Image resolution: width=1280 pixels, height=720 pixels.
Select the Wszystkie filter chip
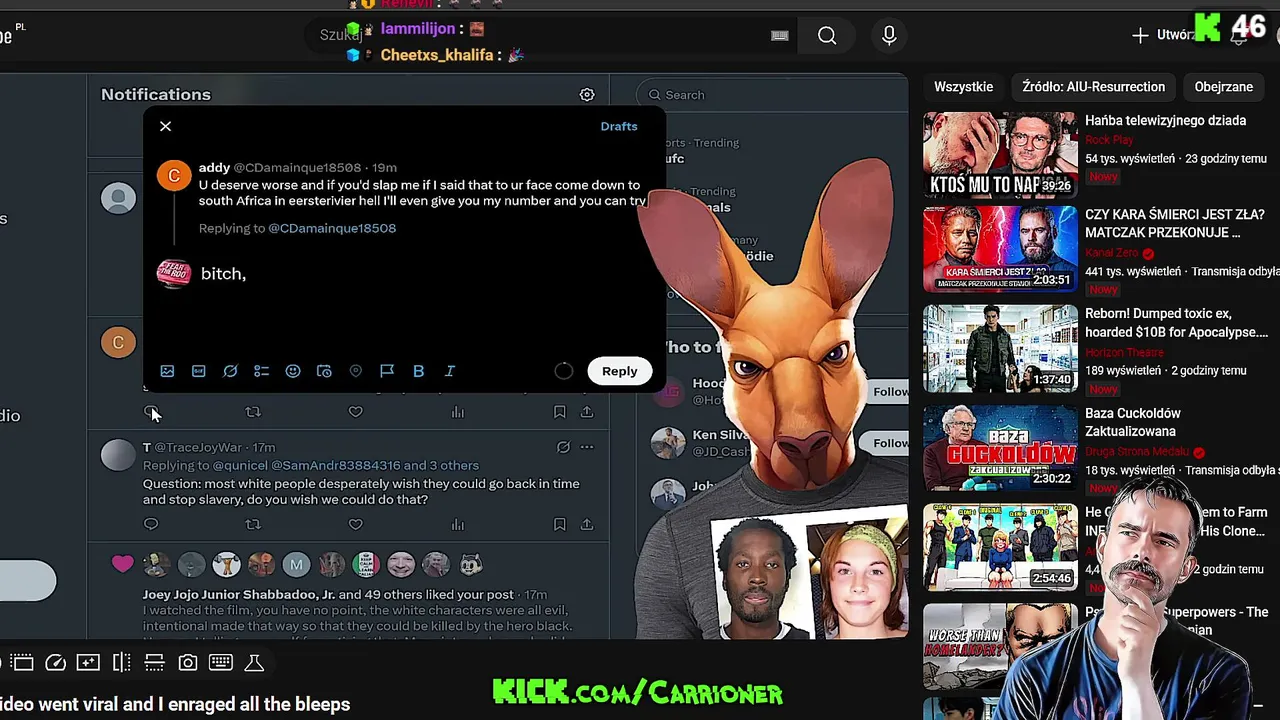(x=964, y=87)
